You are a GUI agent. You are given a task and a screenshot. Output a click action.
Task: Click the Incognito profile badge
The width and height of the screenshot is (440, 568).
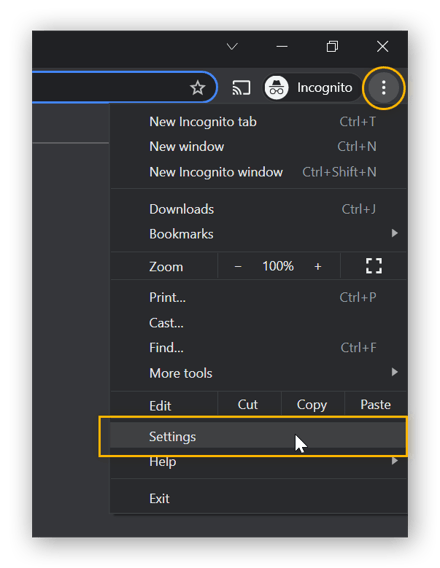pyautogui.click(x=313, y=88)
